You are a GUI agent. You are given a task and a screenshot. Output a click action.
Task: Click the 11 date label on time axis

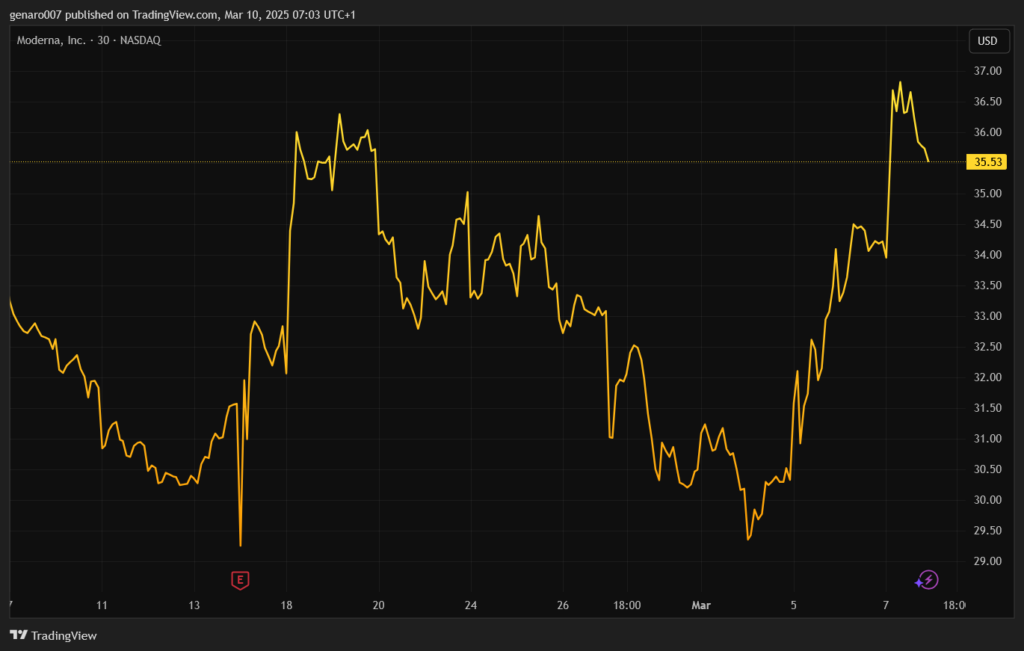point(101,605)
